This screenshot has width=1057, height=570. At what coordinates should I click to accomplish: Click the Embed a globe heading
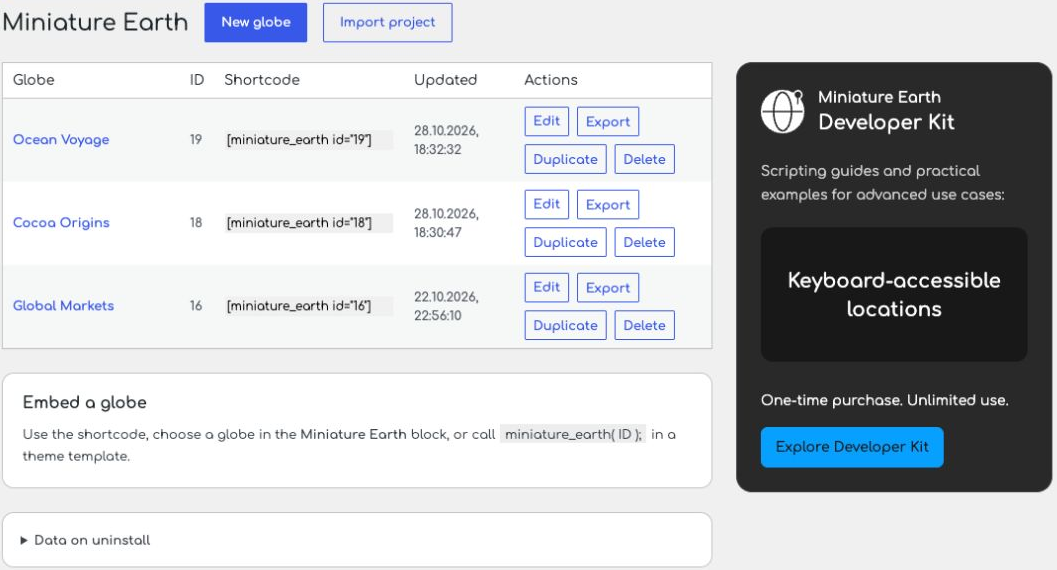tap(84, 402)
